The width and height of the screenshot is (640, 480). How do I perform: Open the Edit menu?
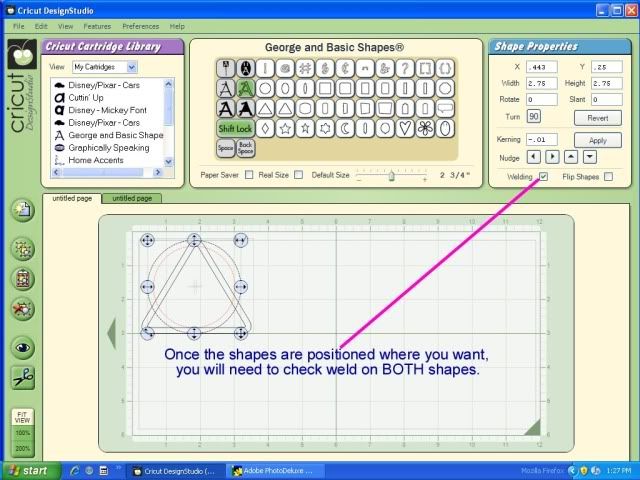click(41, 26)
